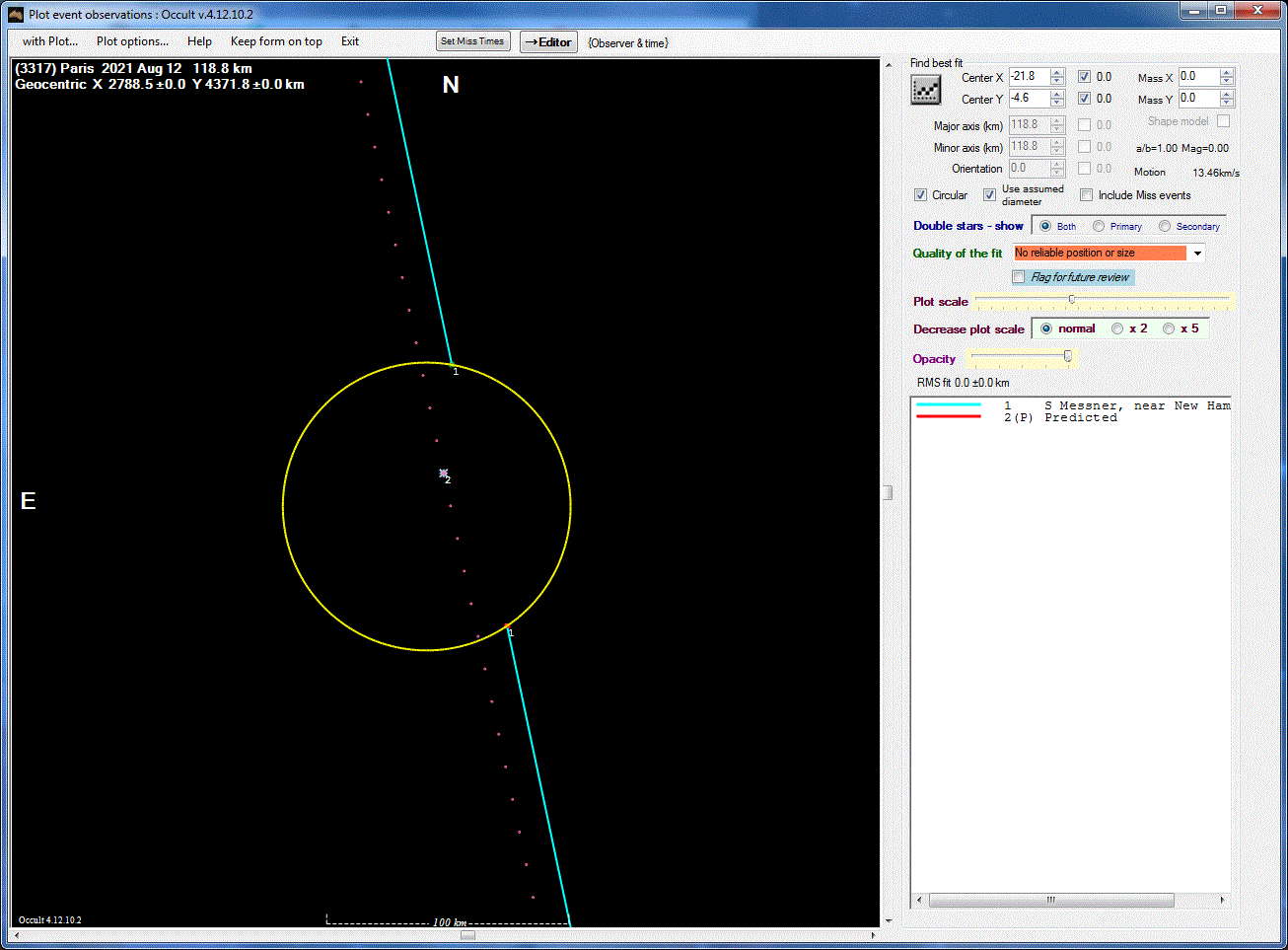Click the Plot scale slider handle

tap(1072, 300)
